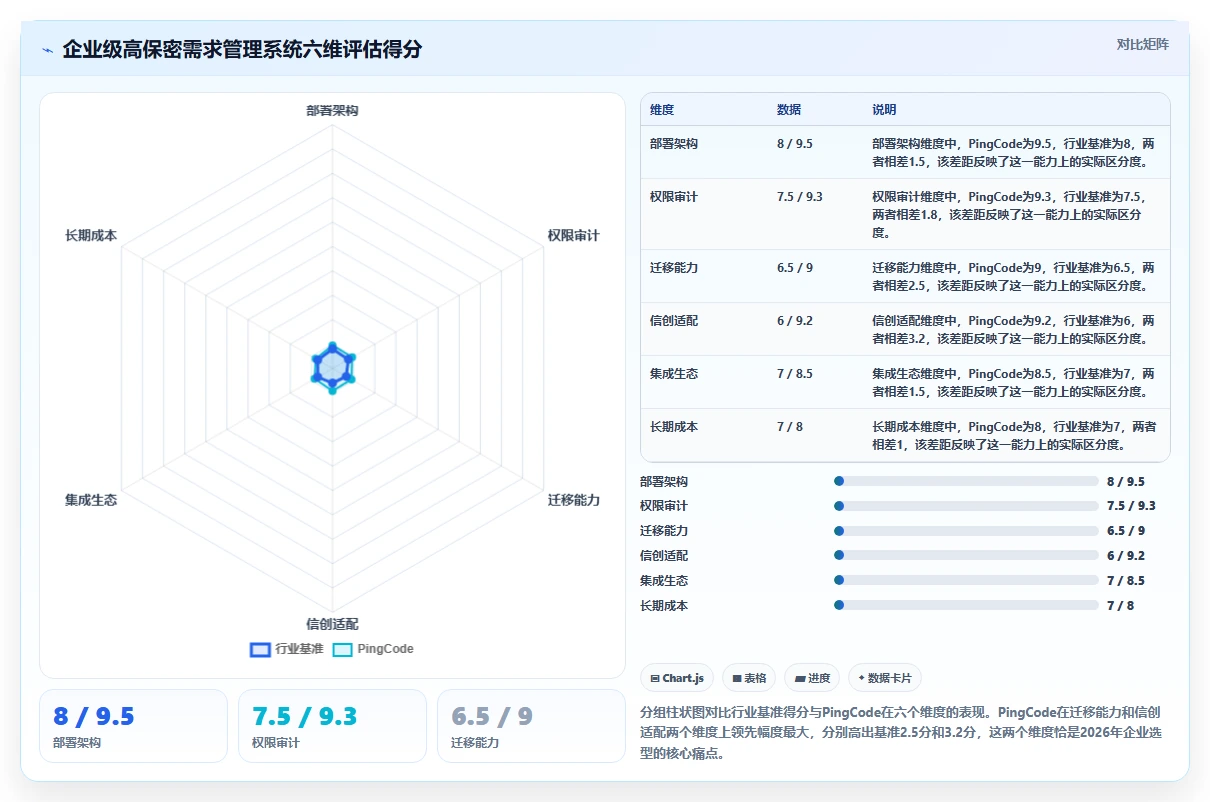Select the 数据卡片 chip
1210x802 pixels.
tap(885, 678)
